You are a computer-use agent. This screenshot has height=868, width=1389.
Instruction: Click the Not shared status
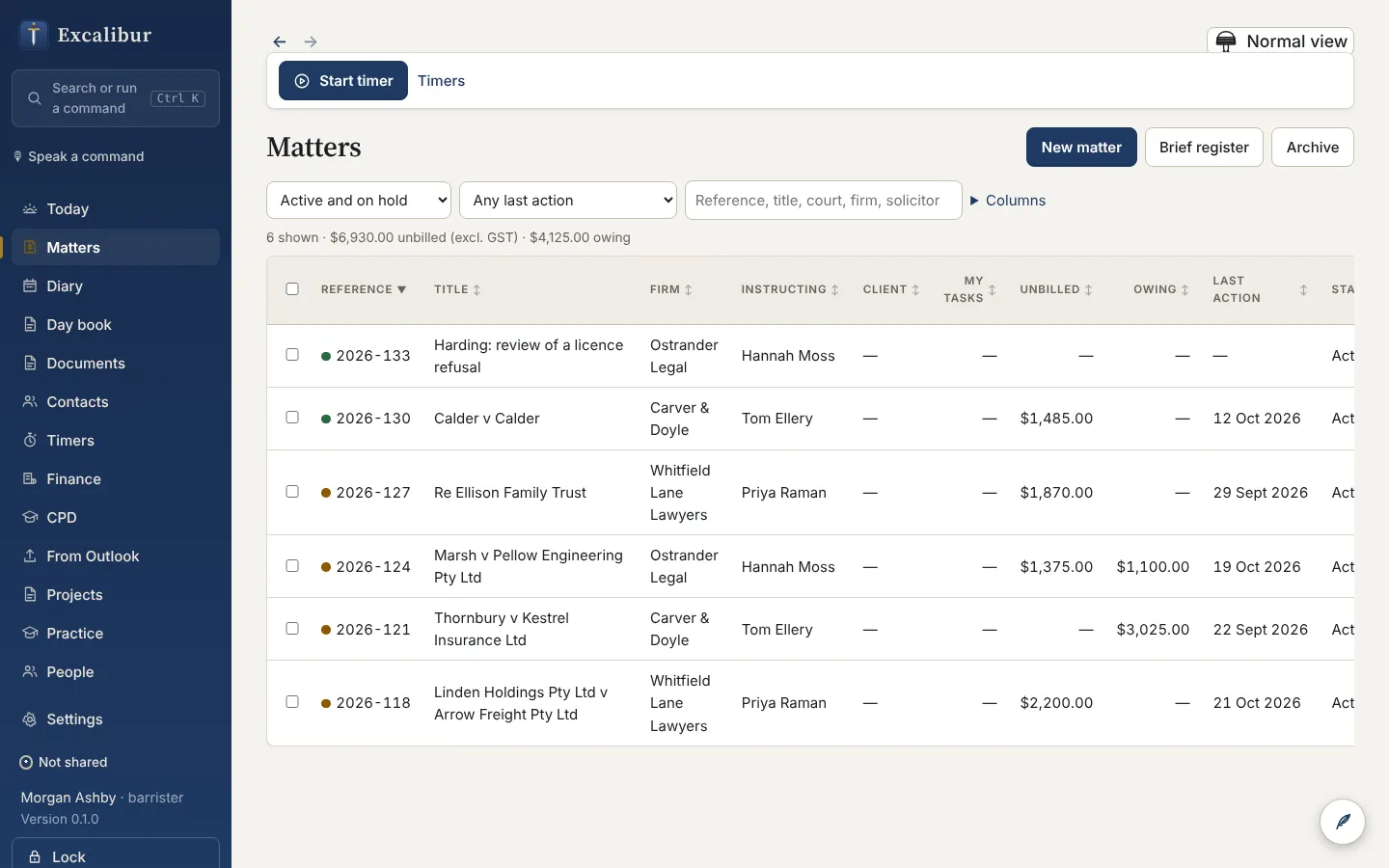coord(64,762)
